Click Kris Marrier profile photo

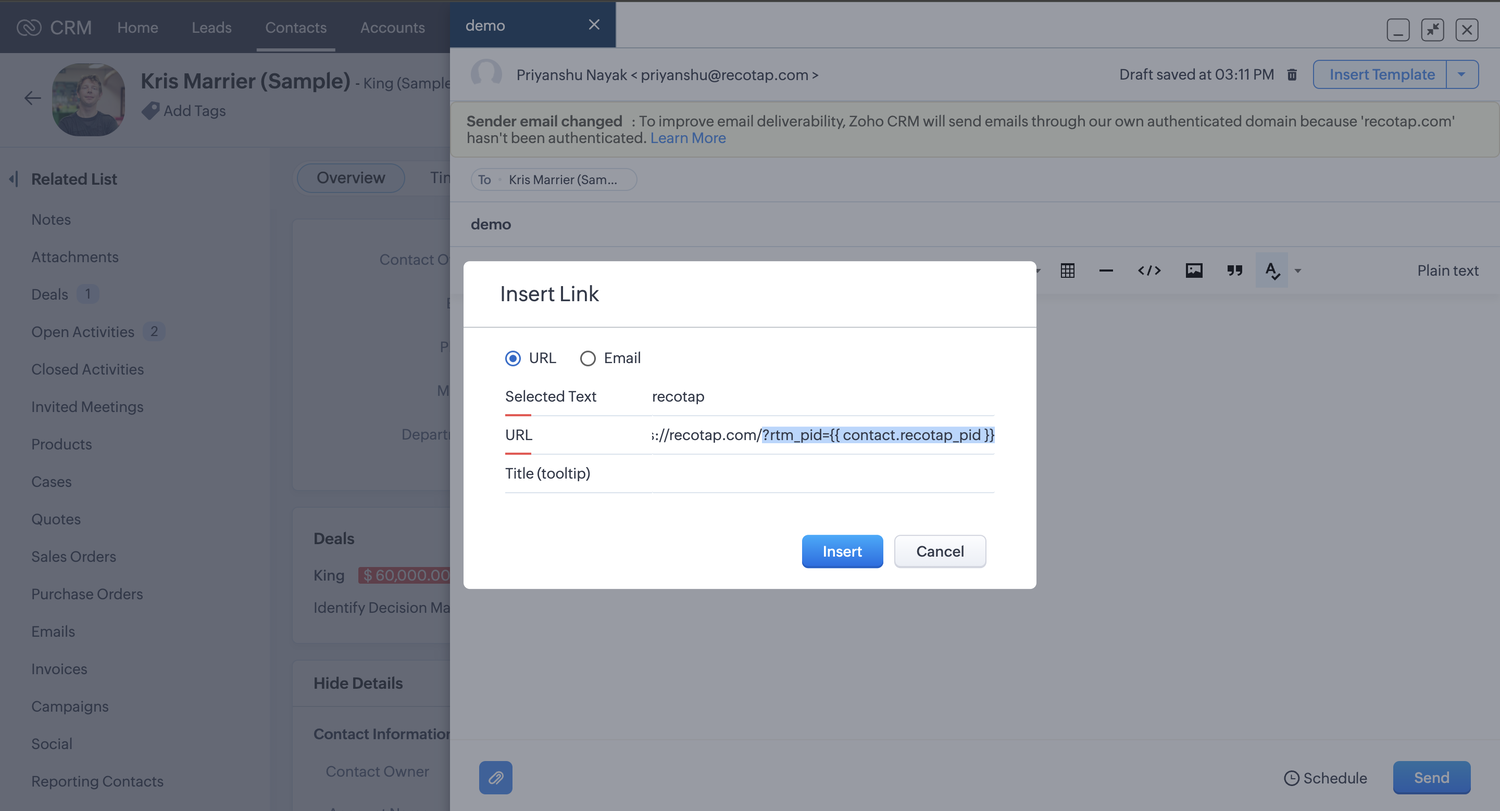[x=88, y=99]
